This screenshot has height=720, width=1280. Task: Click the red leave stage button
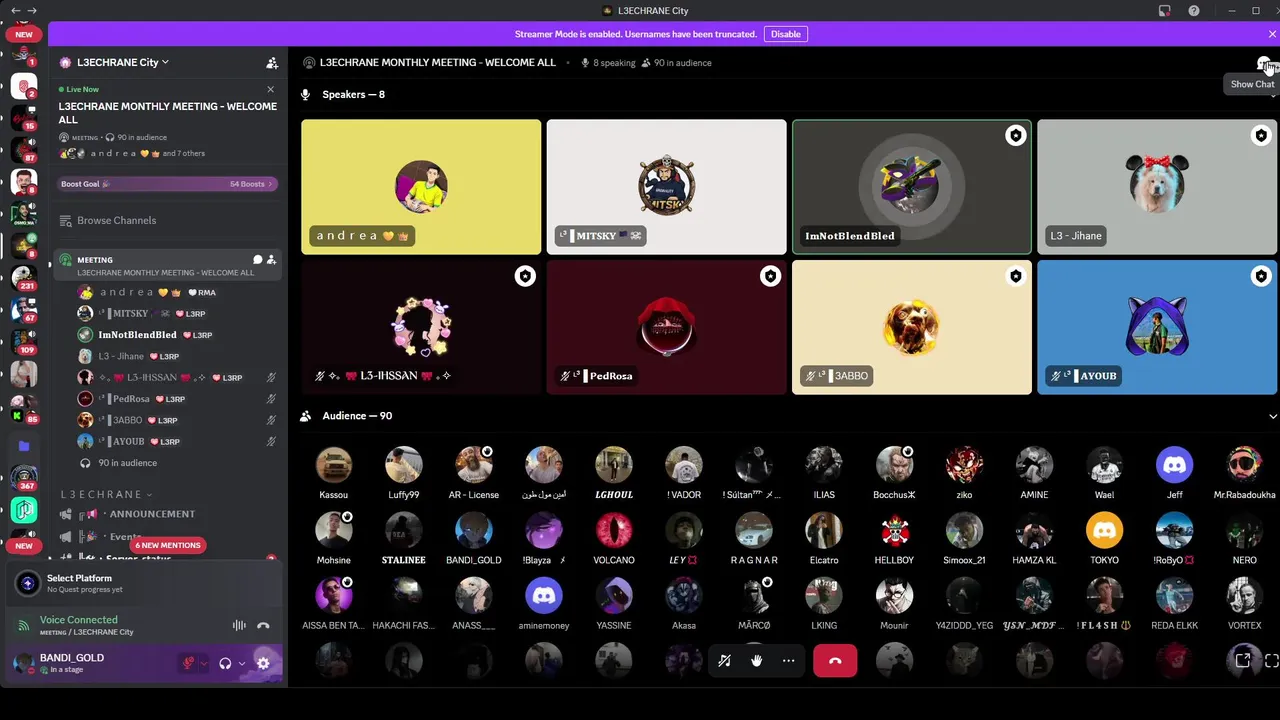835,661
